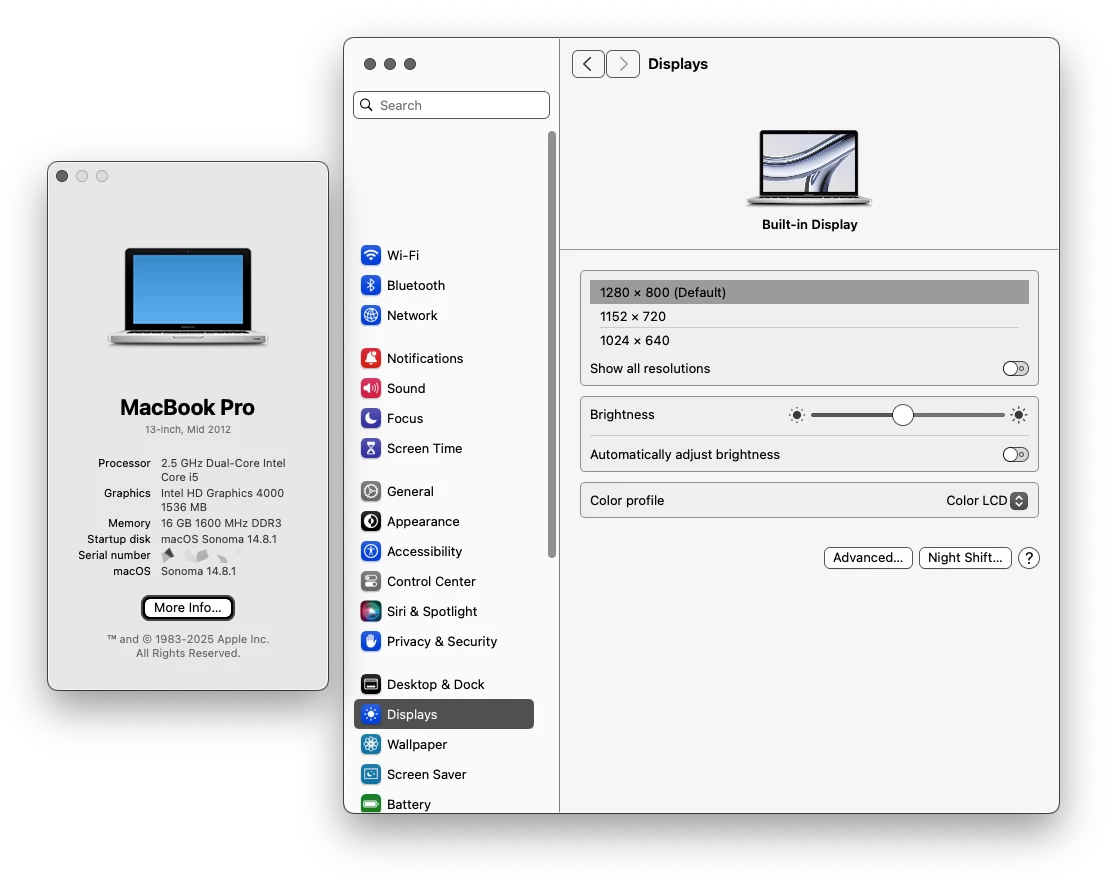Click More Info... in About window
This screenshot has width=1115, height=887.
[188, 607]
